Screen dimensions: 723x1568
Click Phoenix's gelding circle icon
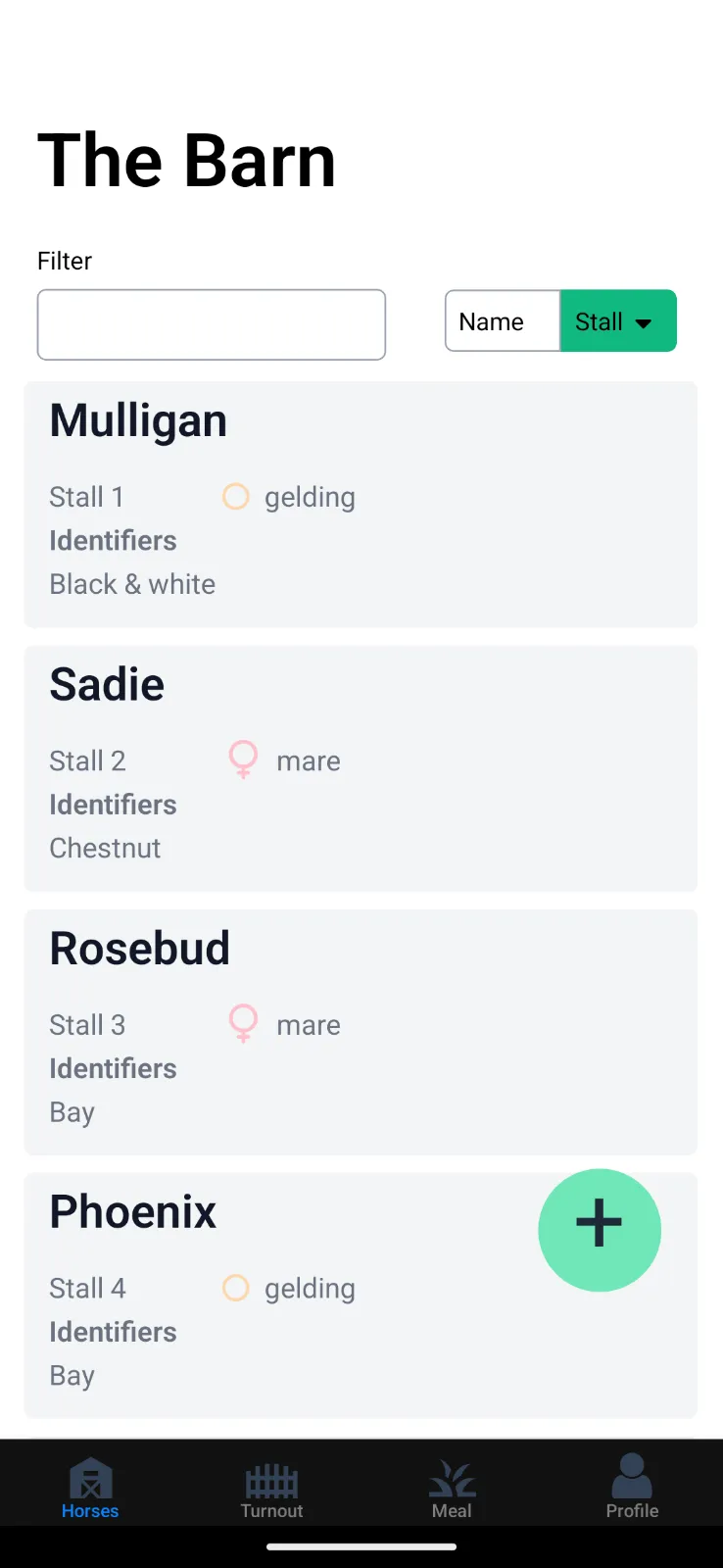236,1288
